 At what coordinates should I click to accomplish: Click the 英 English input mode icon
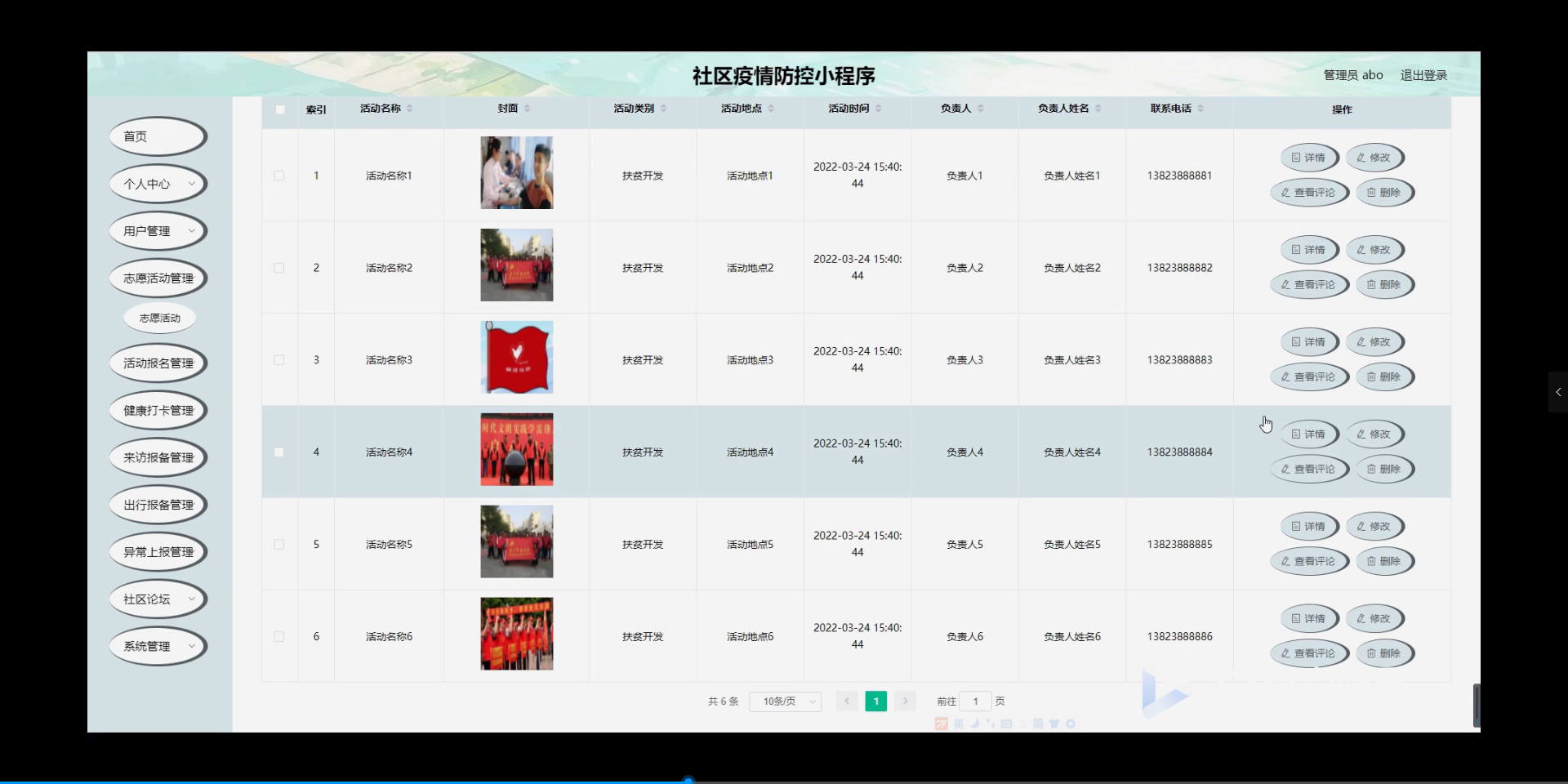click(958, 724)
